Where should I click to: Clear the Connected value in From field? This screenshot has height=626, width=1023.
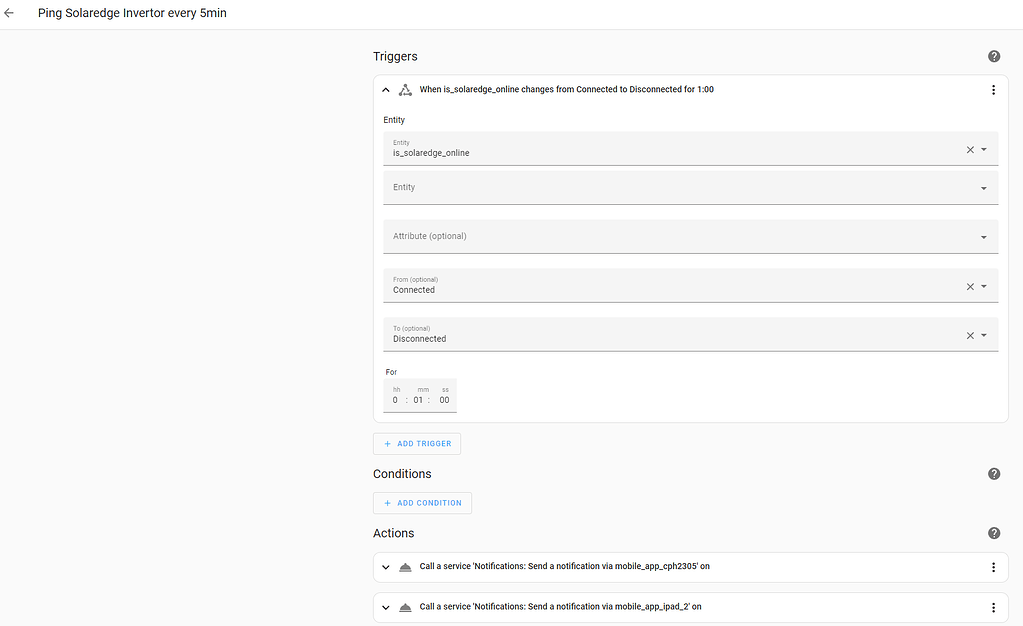click(x=968, y=285)
